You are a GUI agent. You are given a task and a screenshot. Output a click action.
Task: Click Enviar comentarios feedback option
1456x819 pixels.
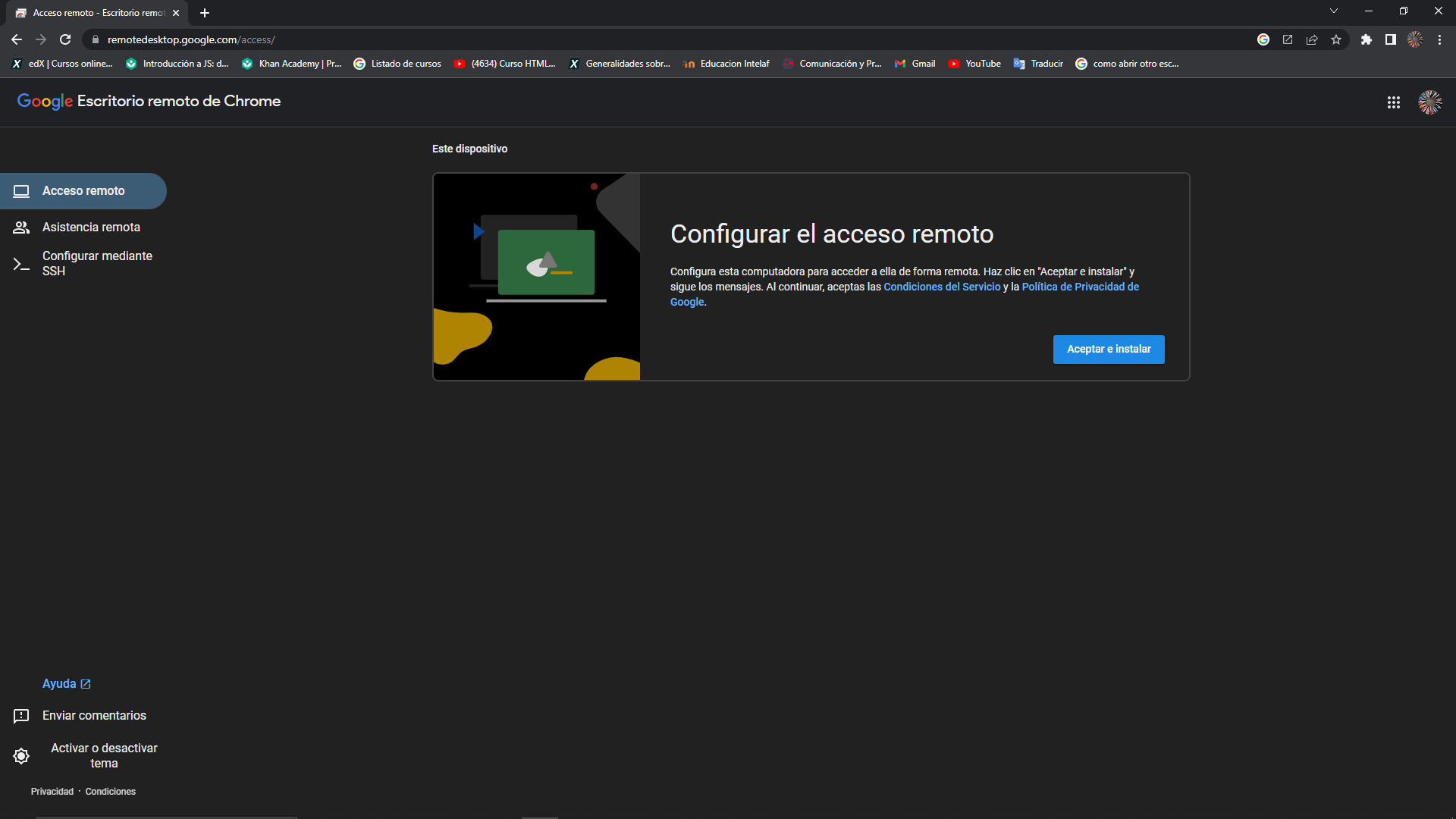pyautogui.click(x=94, y=715)
